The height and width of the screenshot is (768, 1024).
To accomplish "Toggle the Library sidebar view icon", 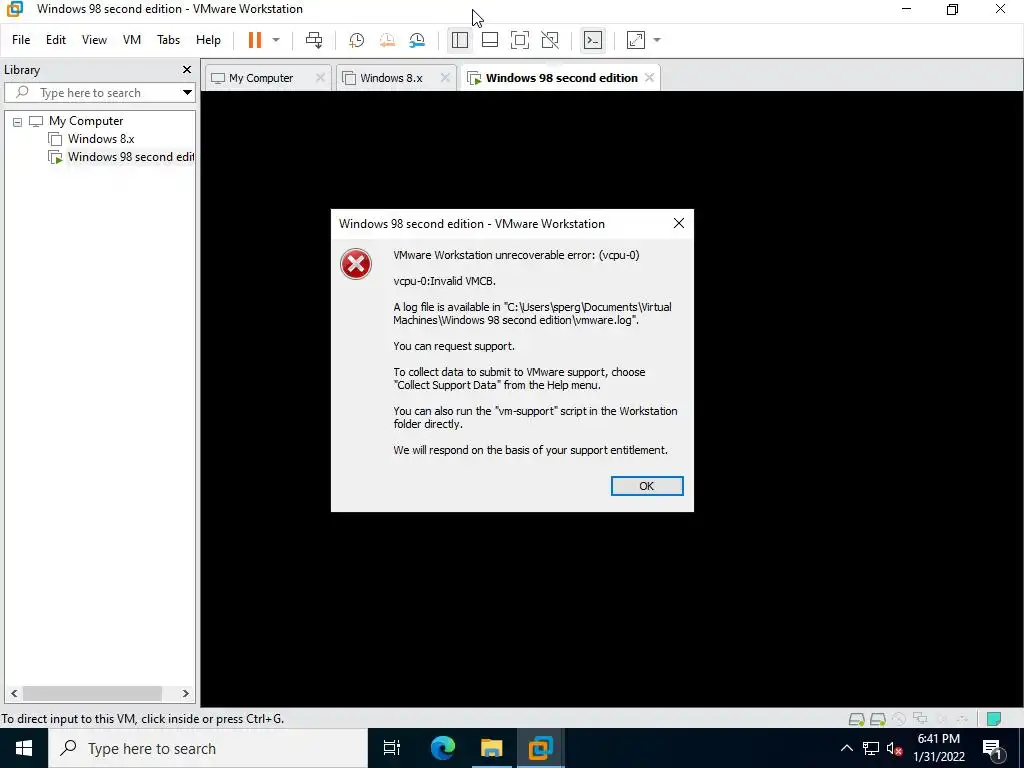I will point(460,40).
